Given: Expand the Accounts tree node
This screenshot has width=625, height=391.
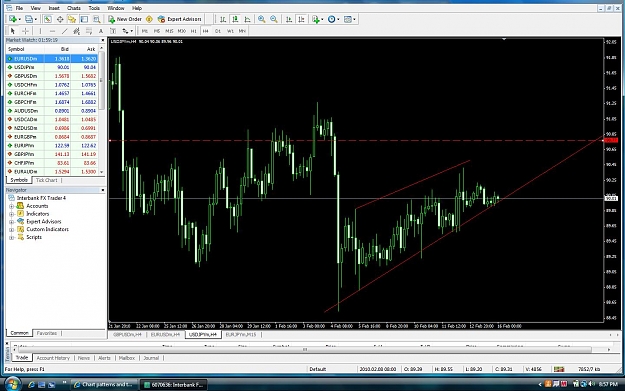Looking at the screenshot, I should point(12,206).
